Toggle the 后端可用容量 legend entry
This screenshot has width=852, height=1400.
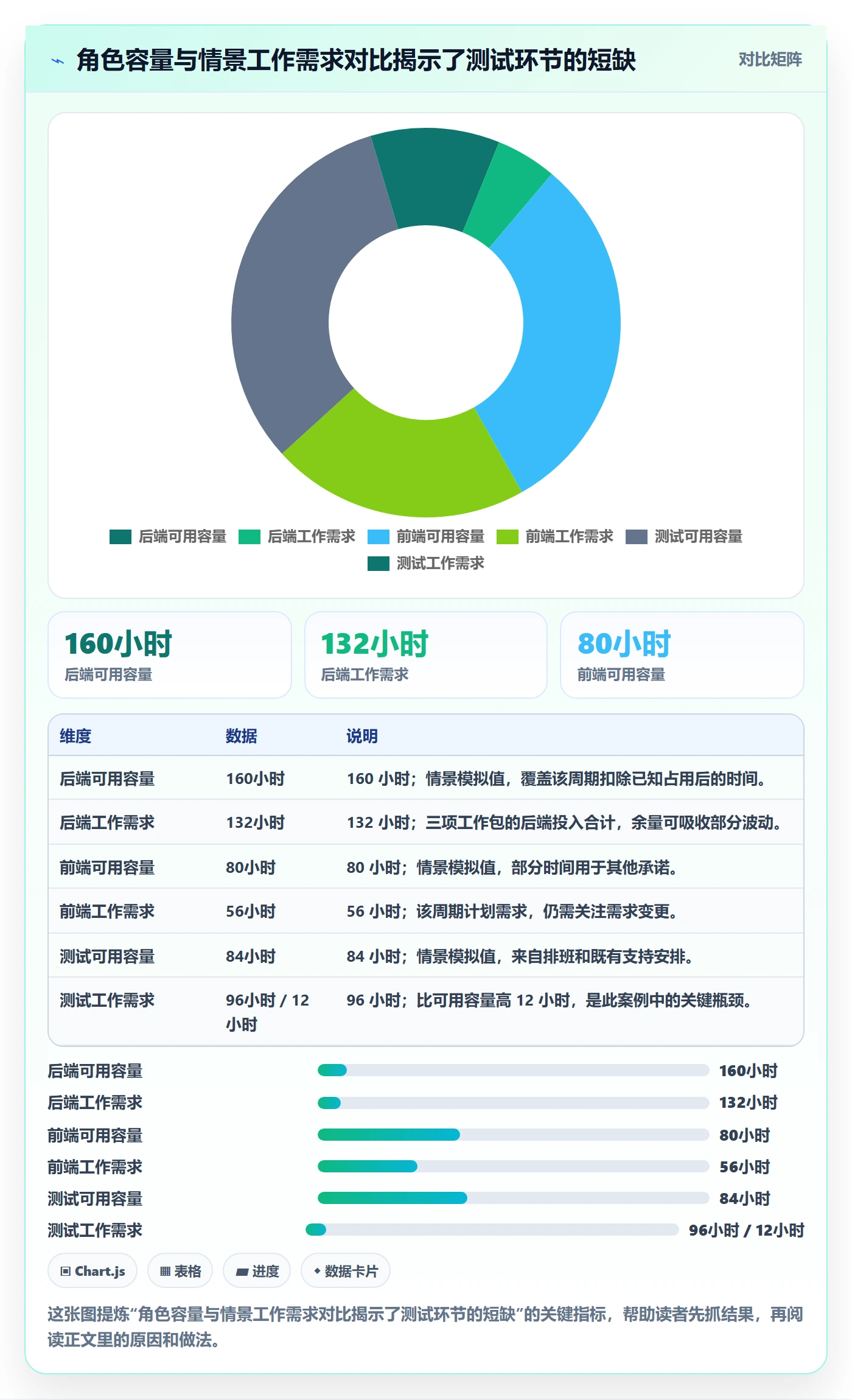pyautogui.click(x=168, y=536)
